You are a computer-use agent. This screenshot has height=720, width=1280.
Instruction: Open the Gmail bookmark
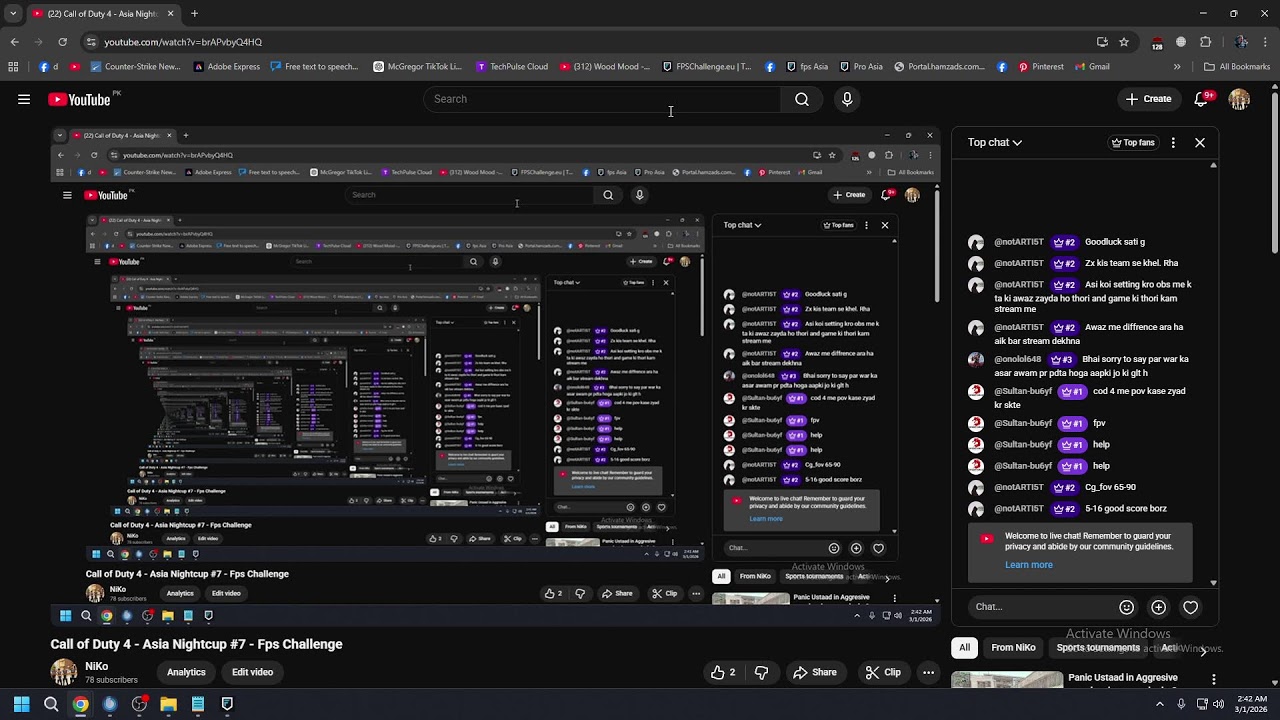coord(1092,67)
